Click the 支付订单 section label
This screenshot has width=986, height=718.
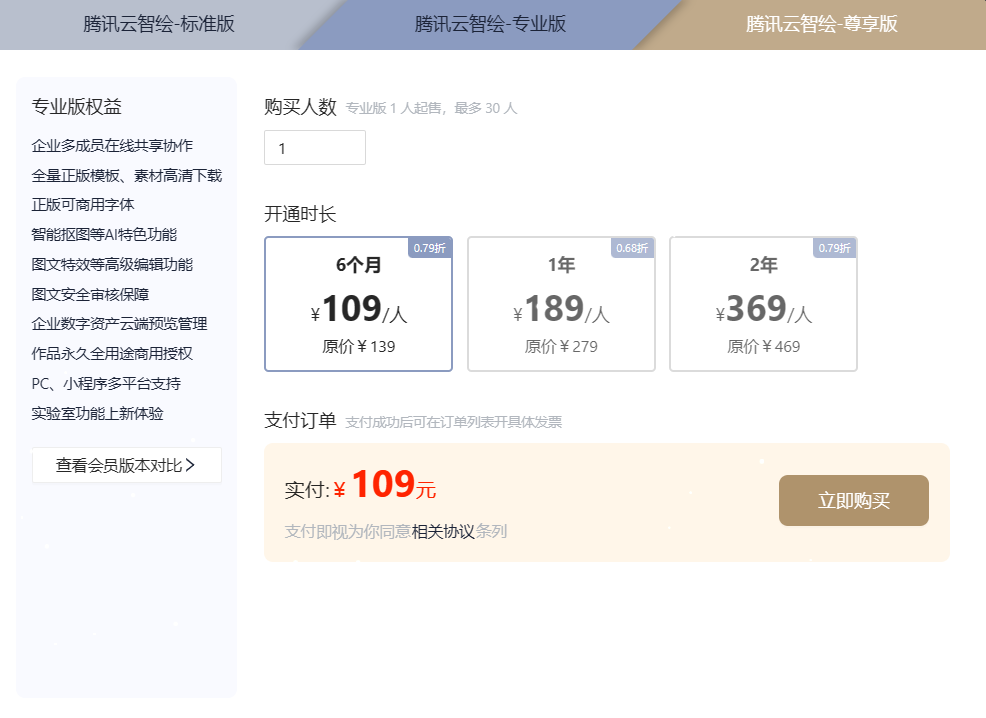[x=300, y=420]
